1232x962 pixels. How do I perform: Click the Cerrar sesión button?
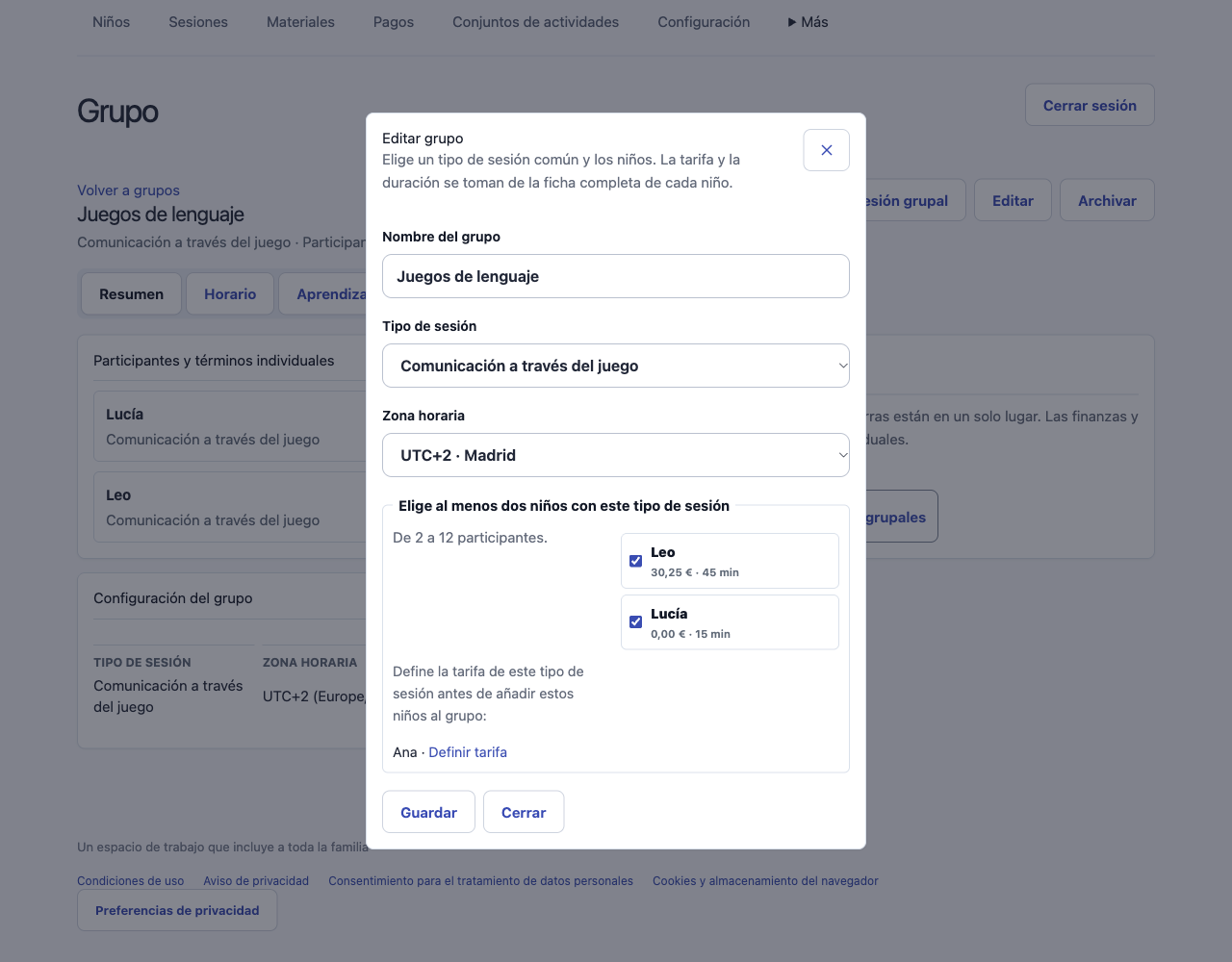1090,105
